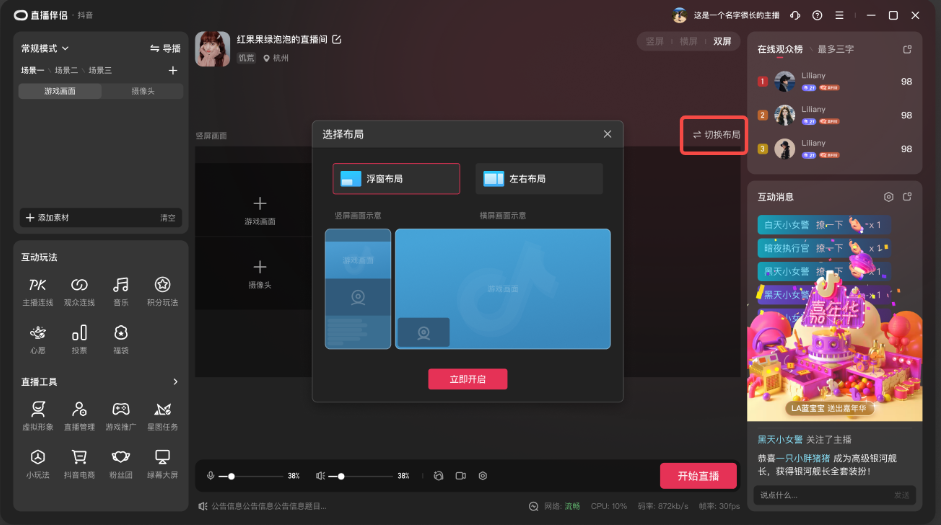Click the speaker volume slider handle
The height and width of the screenshot is (525, 941).
342,476
